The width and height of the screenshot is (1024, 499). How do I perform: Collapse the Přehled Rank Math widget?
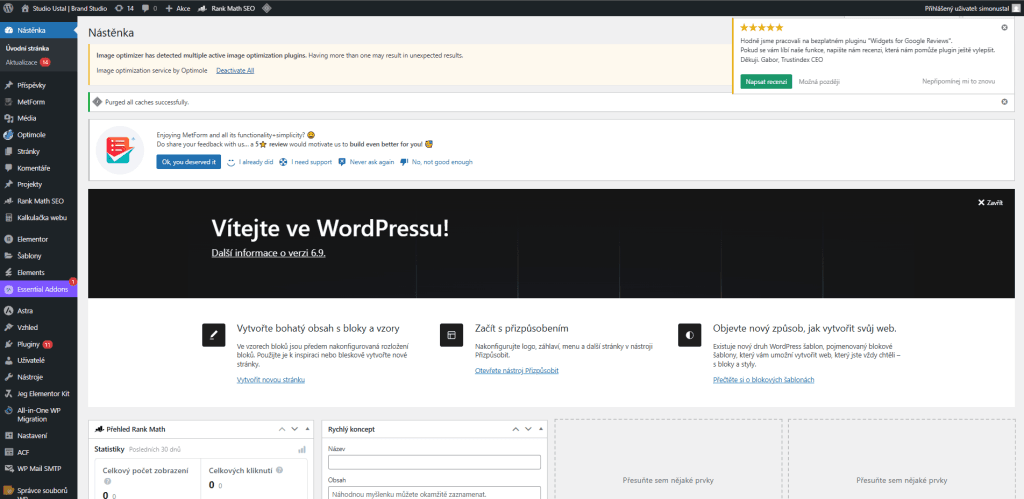point(306,429)
